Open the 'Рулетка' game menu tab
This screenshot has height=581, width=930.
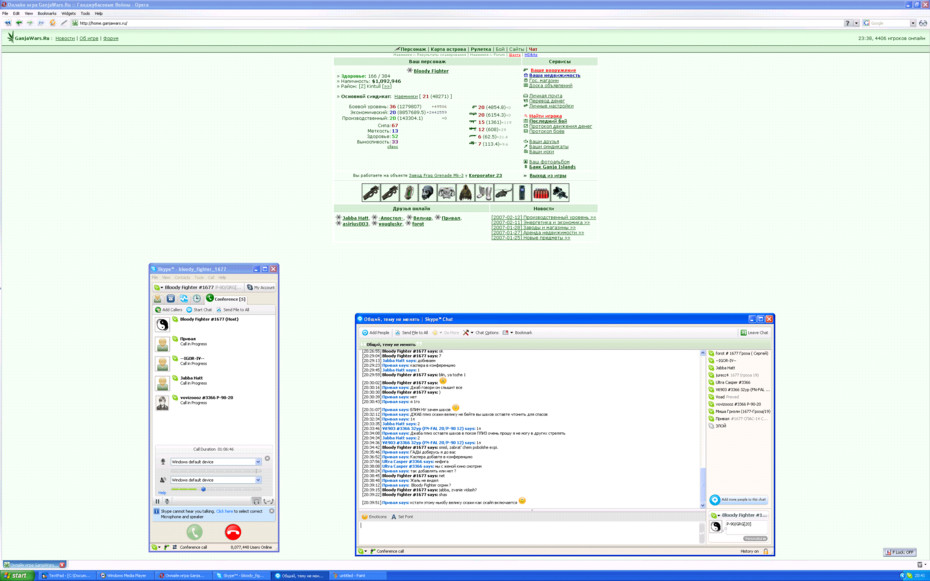tap(481, 49)
